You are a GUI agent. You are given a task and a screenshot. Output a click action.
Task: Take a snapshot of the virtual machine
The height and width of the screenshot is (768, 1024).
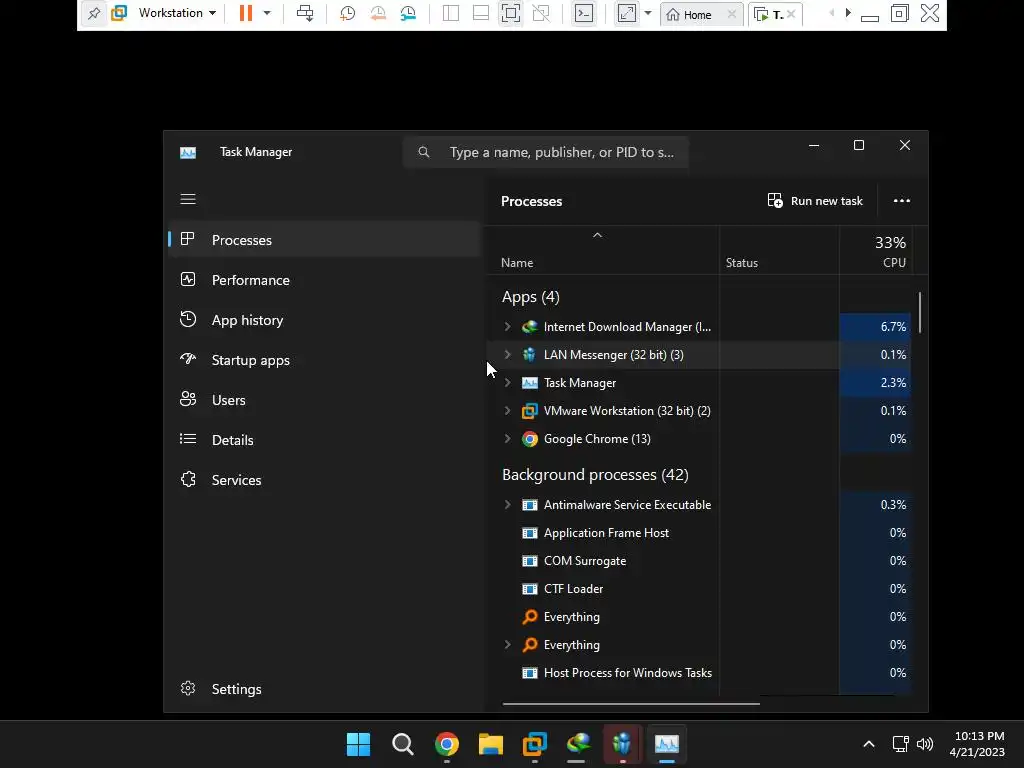pos(347,13)
